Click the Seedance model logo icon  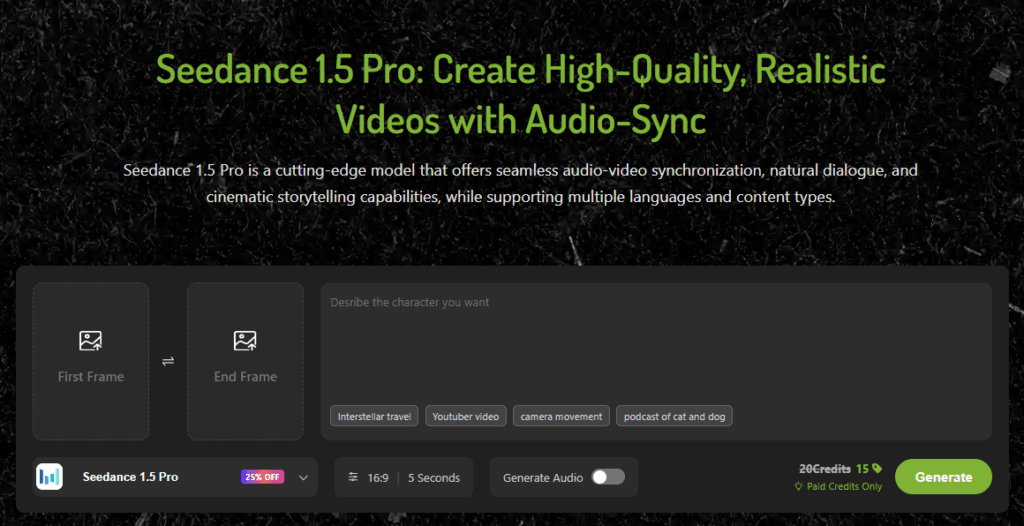[49, 477]
